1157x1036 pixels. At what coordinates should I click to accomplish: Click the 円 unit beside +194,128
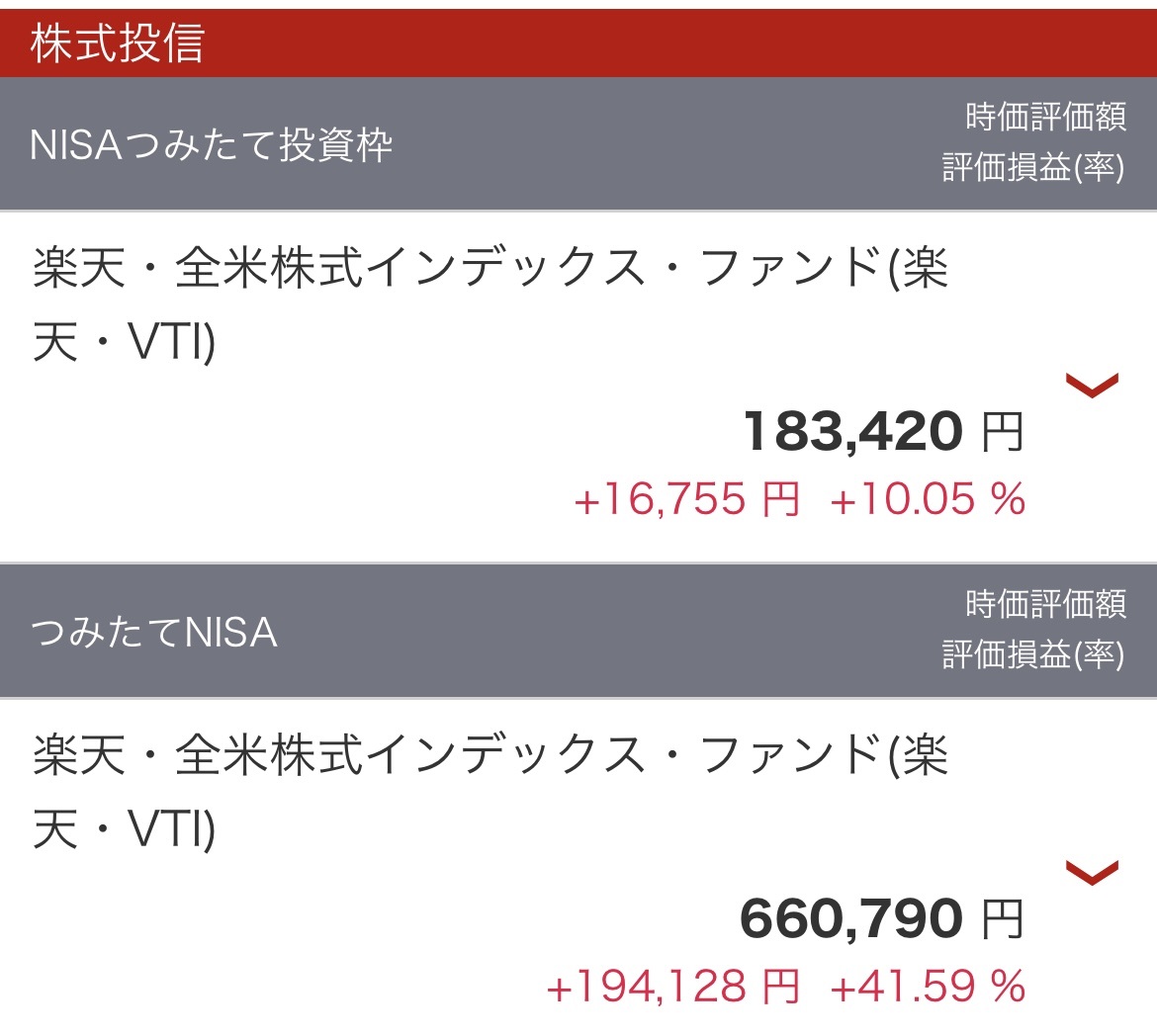pos(780,986)
